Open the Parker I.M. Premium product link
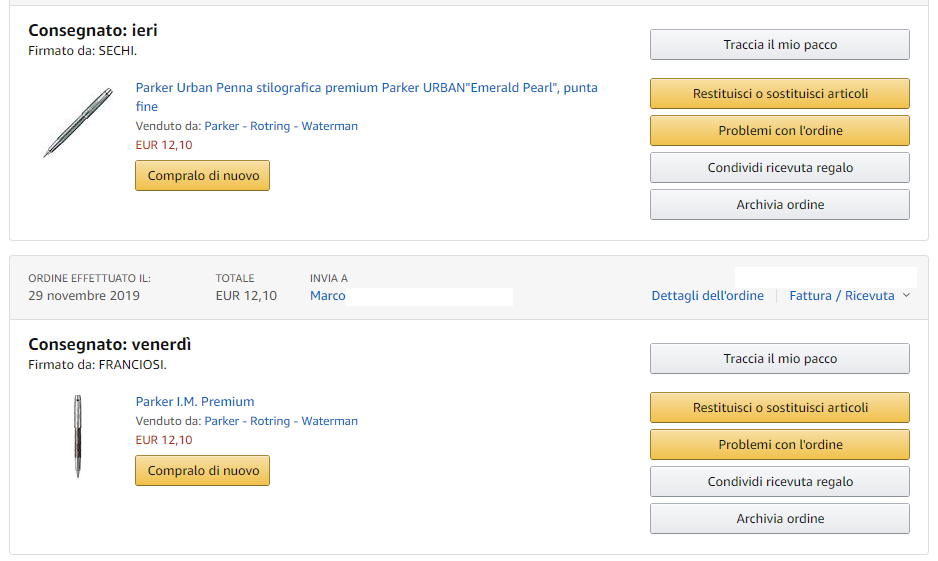Image resolution: width=938 pixels, height=561 pixels. coord(195,402)
